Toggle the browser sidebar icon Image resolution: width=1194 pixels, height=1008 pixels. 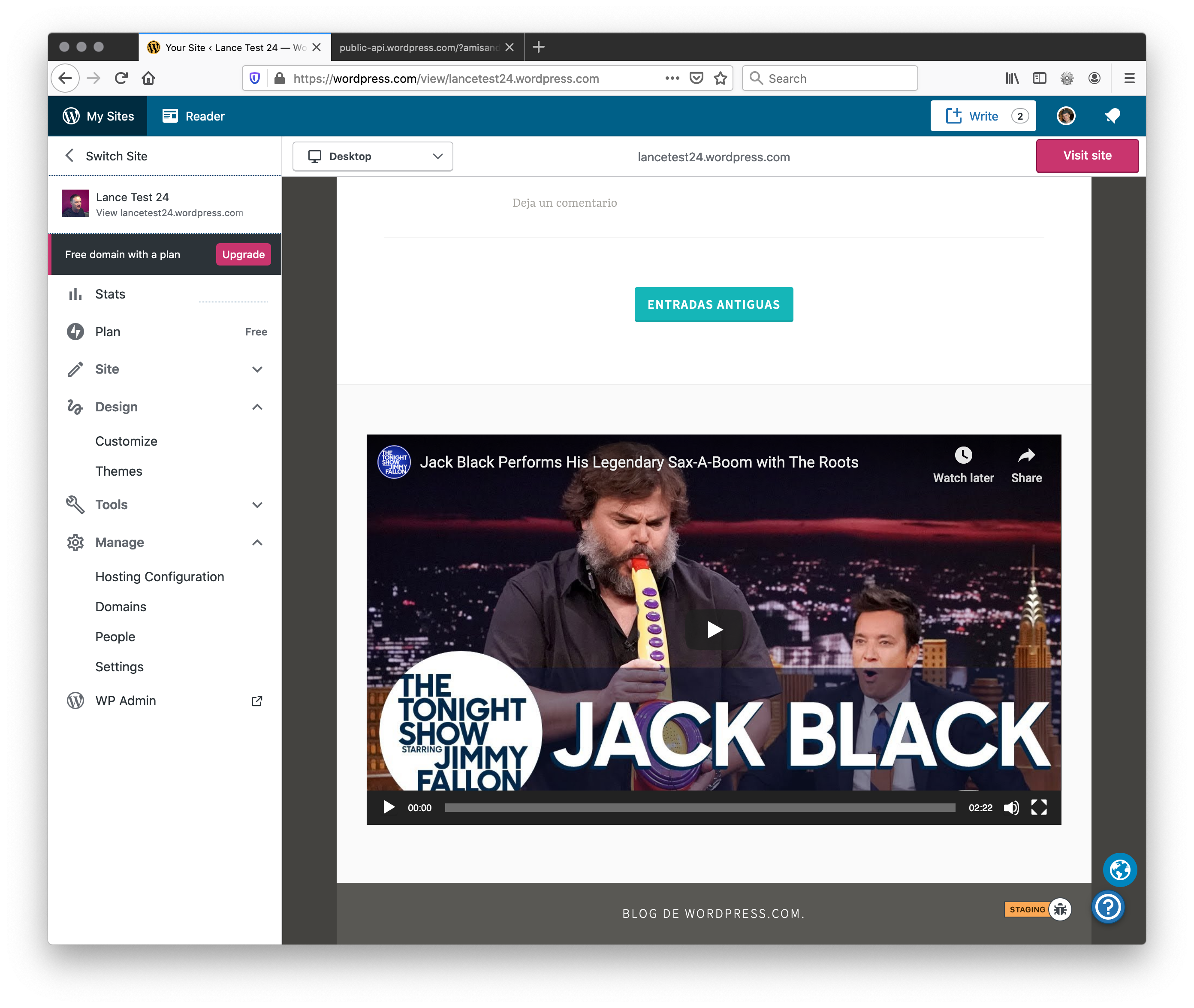[x=1039, y=78]
